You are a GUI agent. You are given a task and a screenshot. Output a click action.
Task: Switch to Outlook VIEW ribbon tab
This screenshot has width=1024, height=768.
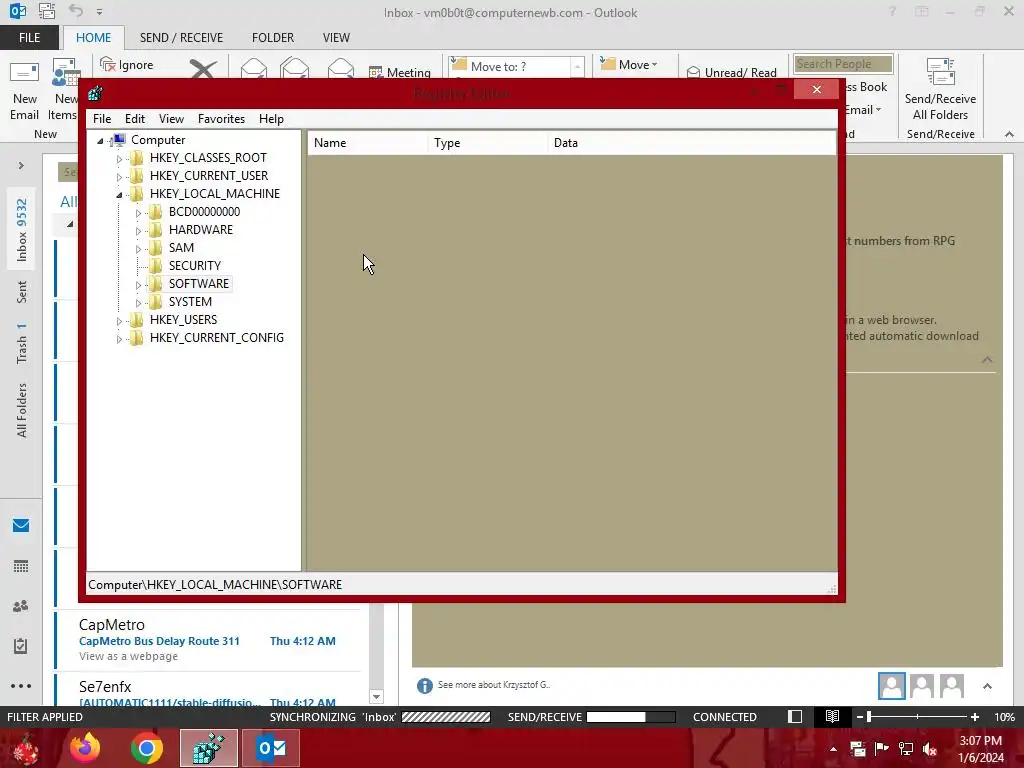[336, 38]
